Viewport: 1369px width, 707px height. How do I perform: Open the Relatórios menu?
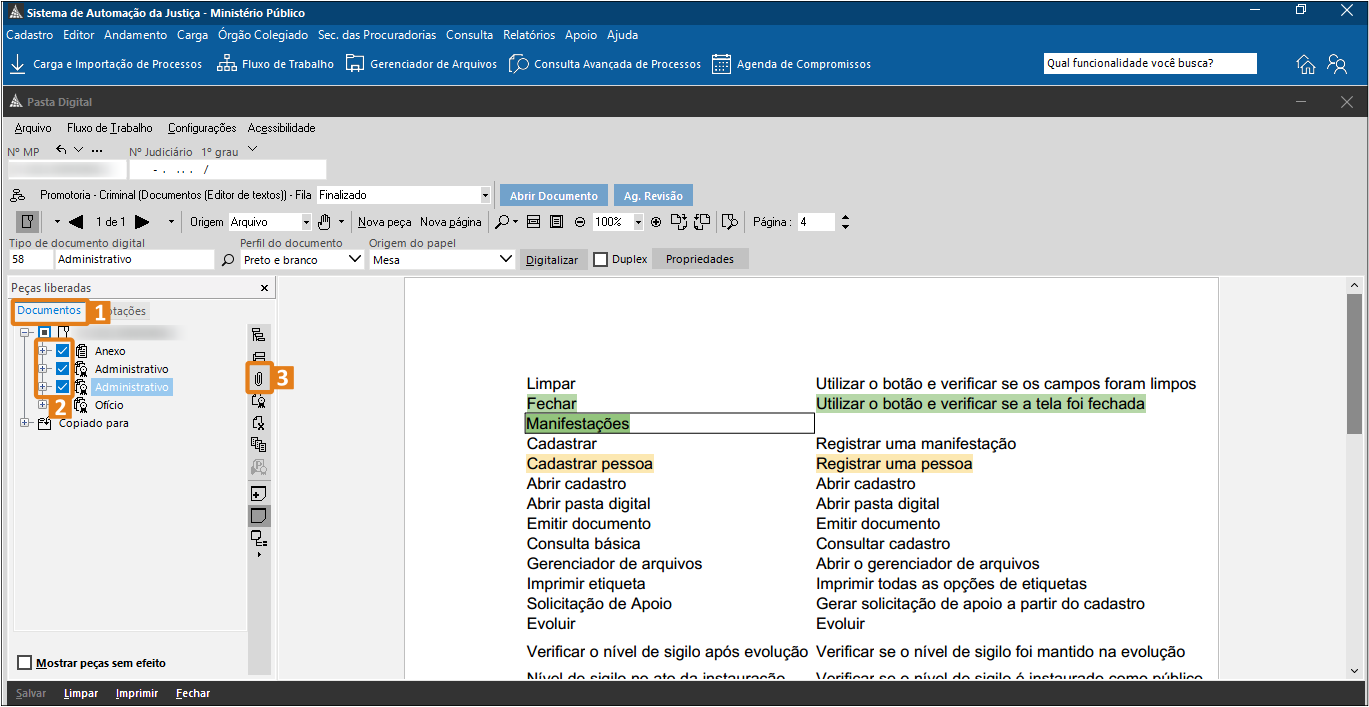pyautogui.click(x=529, y=35)
